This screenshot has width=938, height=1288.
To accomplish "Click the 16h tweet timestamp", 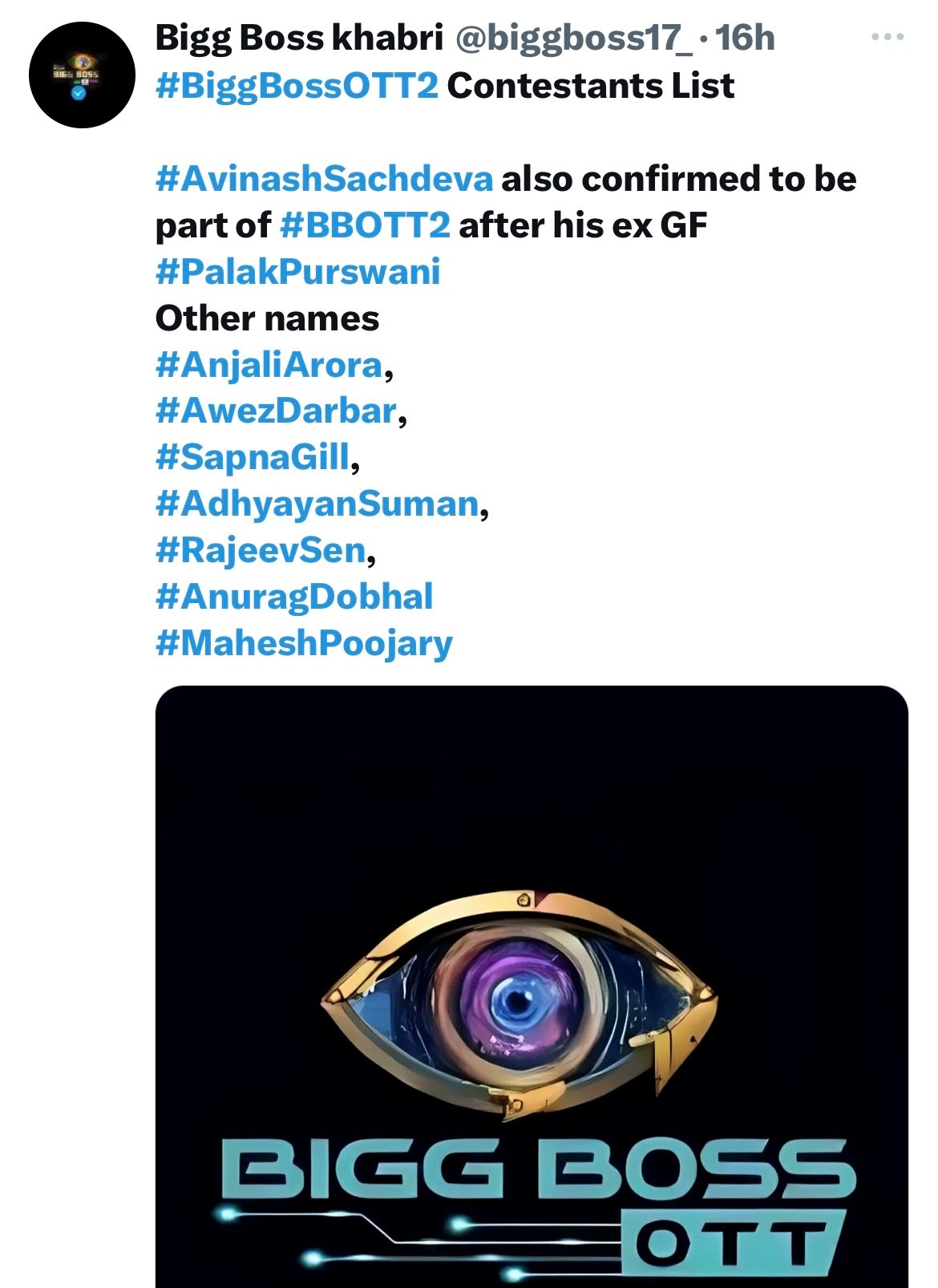I will click(745, 38).
